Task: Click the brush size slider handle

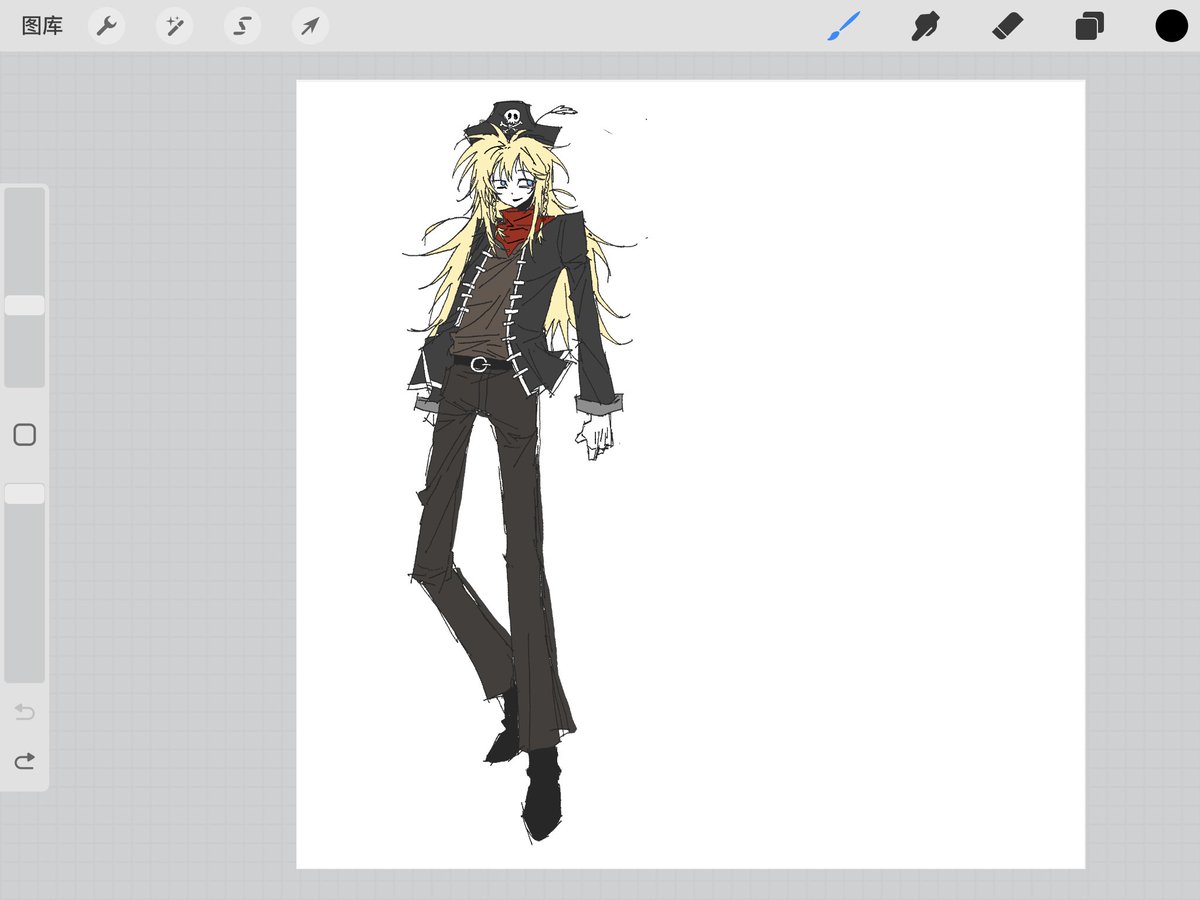Action: click(24, 305)
